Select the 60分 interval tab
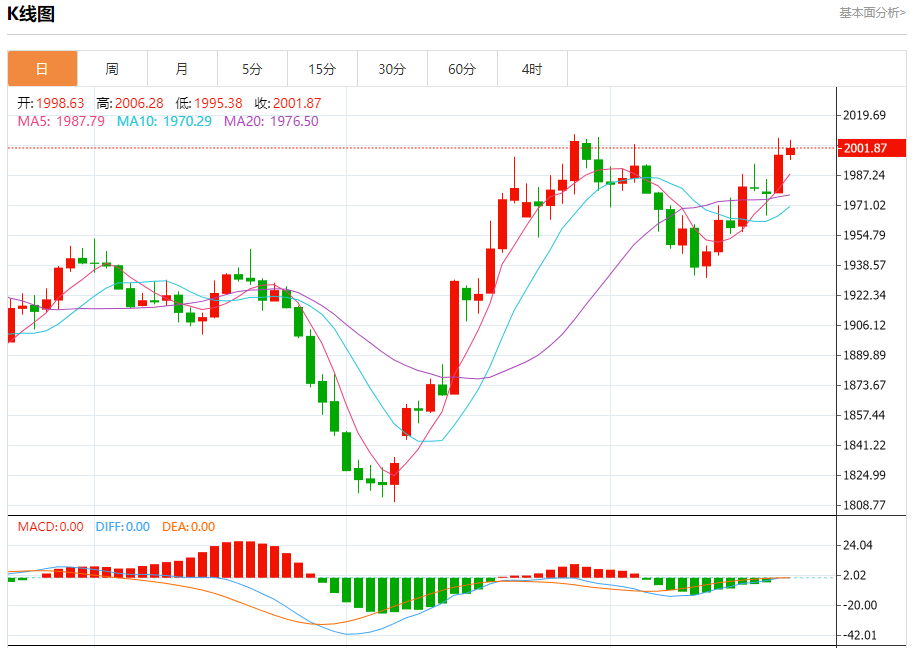The height and width of the screenshot is (648, 914). pos(462,69)
